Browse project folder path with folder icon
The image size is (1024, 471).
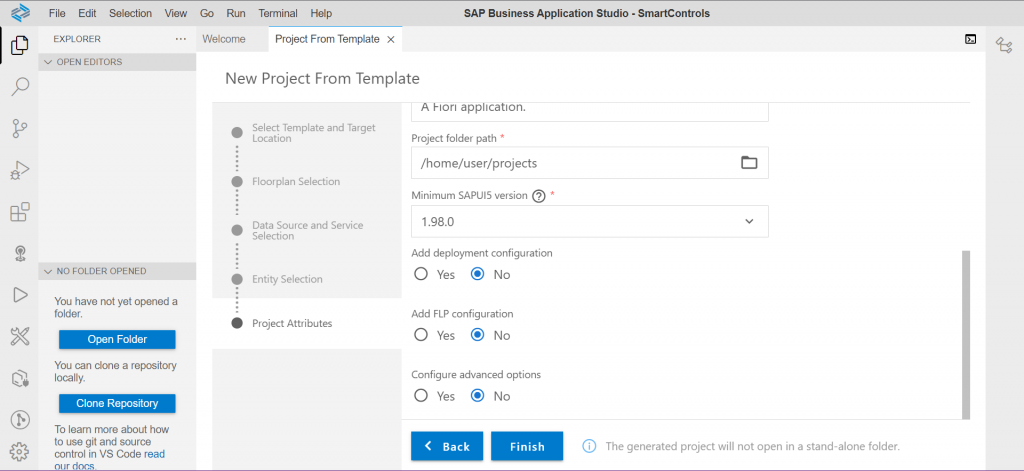pyautogui.click(x=749, y=163)
